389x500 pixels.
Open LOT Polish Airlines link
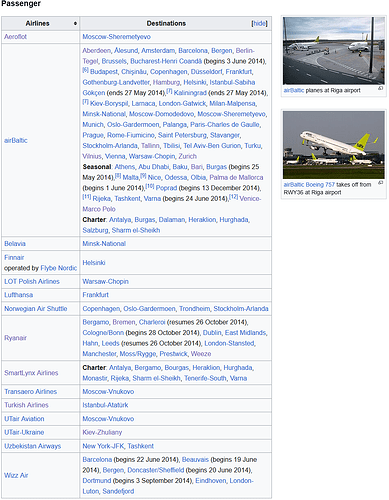pos(32,281)
